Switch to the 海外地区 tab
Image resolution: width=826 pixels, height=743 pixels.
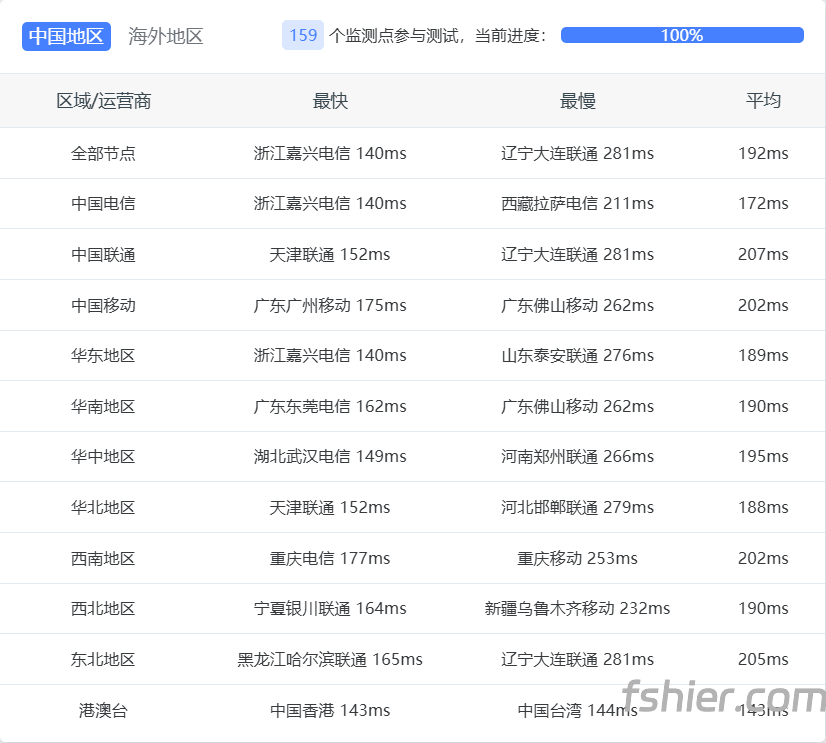tap(166, 36)
